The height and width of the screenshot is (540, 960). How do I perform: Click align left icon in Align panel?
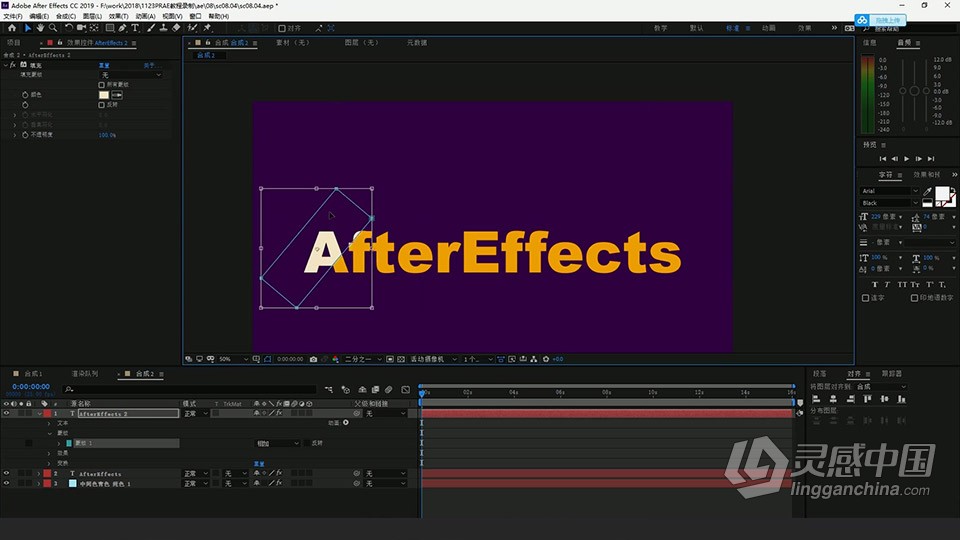pos(816,399)
